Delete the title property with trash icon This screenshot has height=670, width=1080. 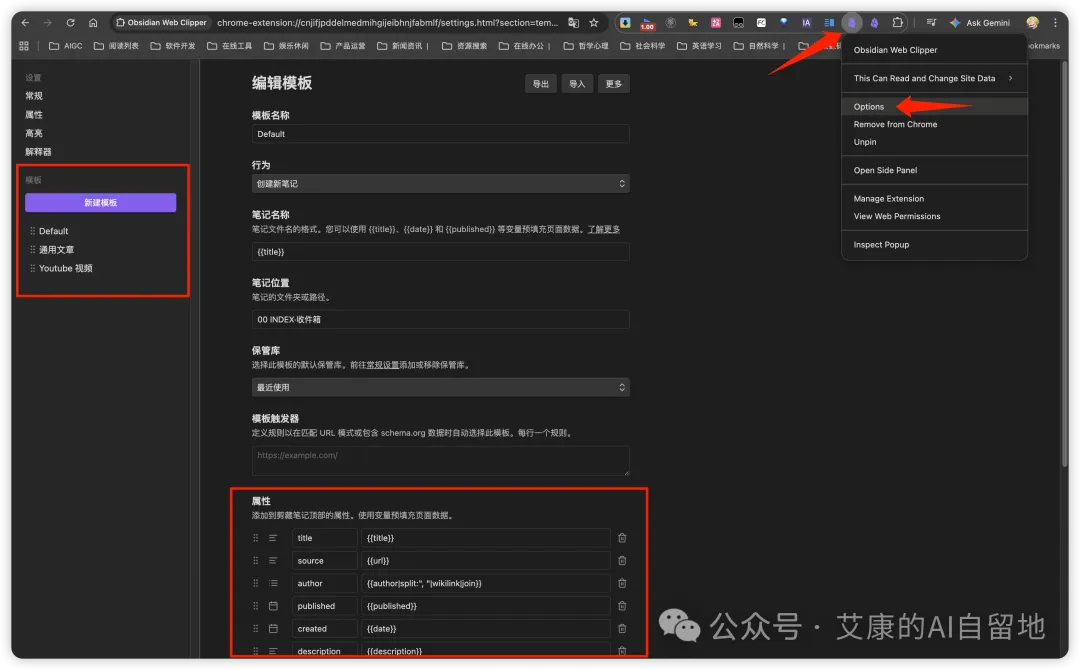click(622, 538)
